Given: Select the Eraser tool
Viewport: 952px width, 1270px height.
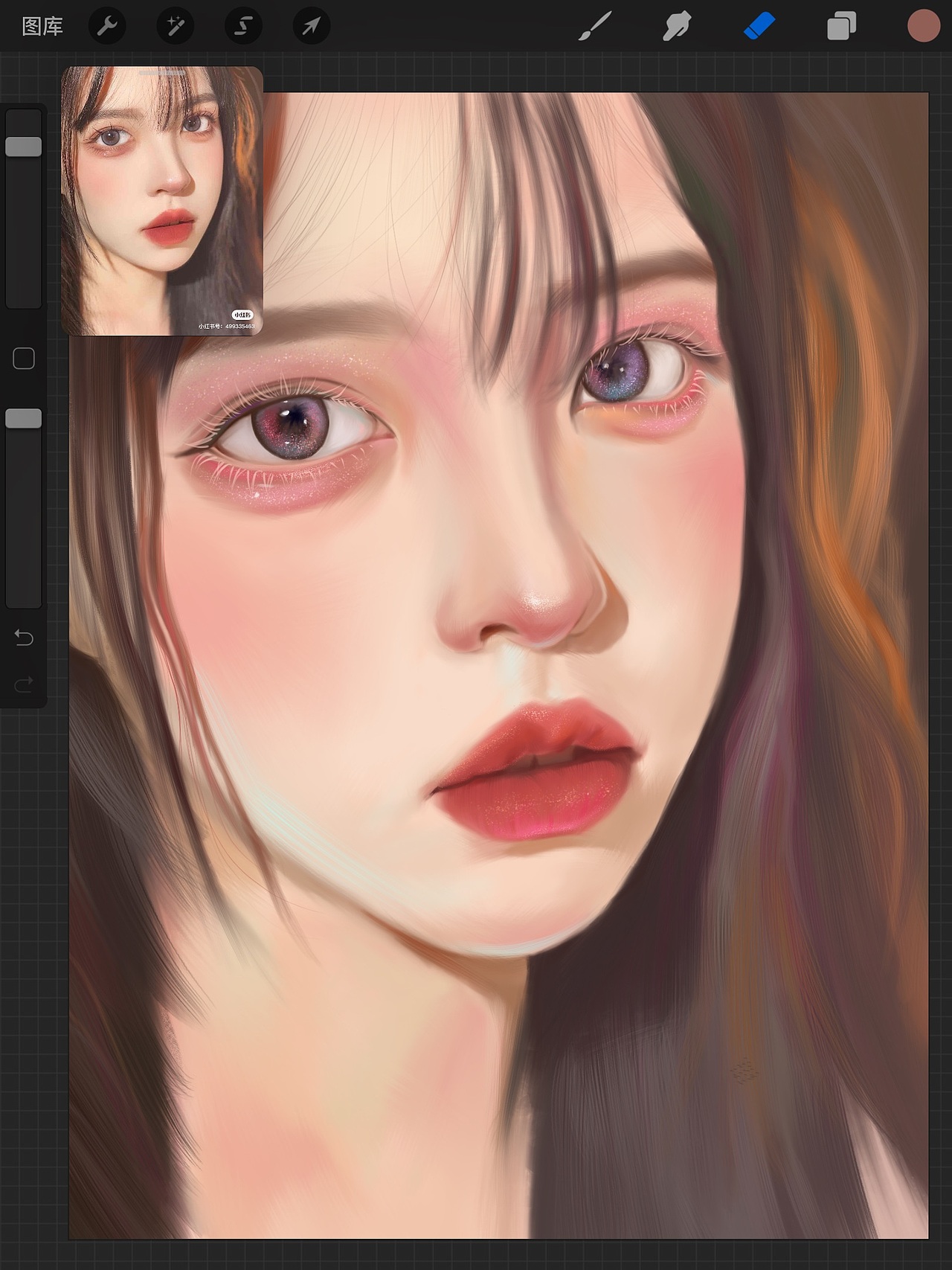Looking at the screenshot, I should pyautogui.click(x=759, y=27).
